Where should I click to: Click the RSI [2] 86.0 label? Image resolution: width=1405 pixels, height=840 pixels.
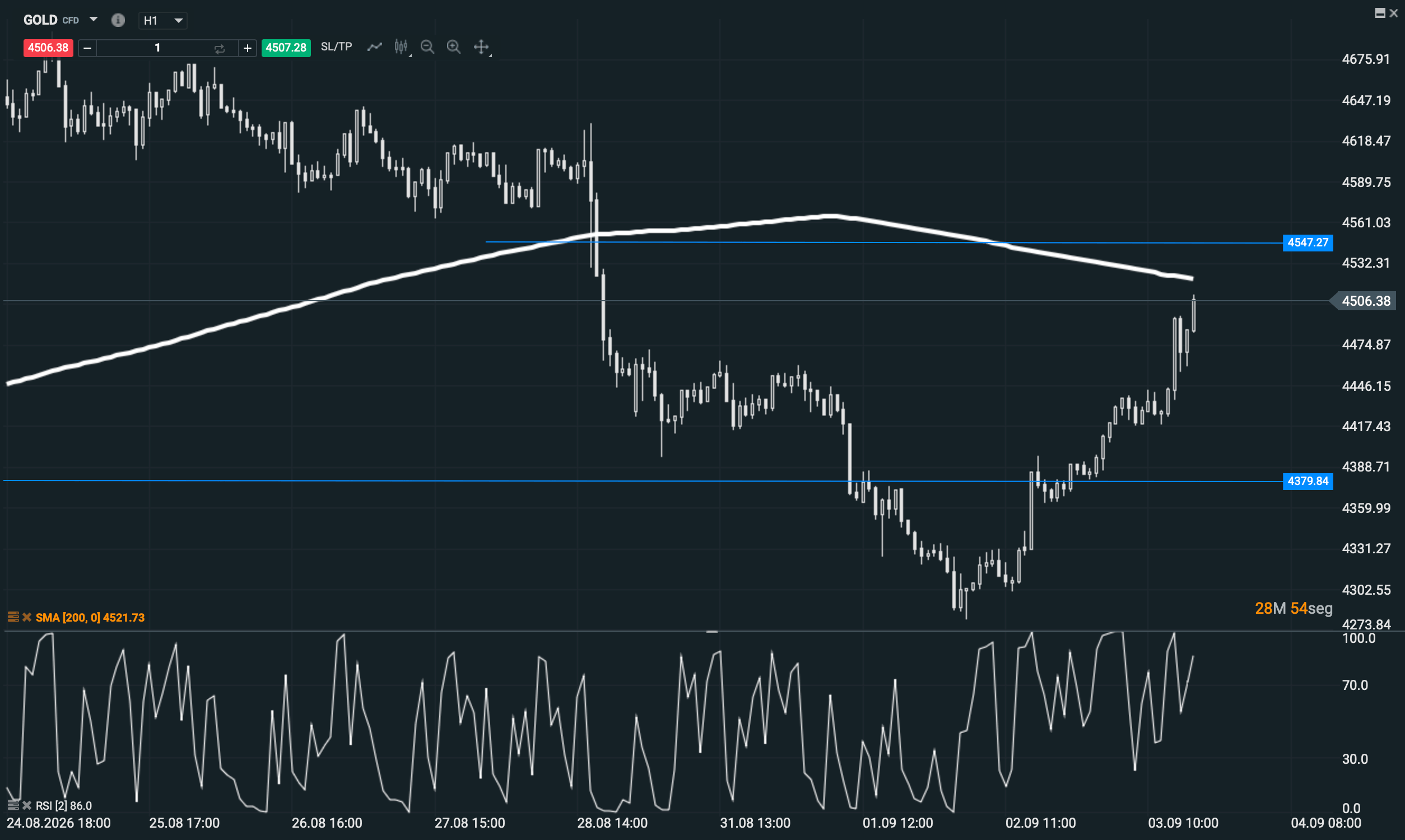coord(63,805)
